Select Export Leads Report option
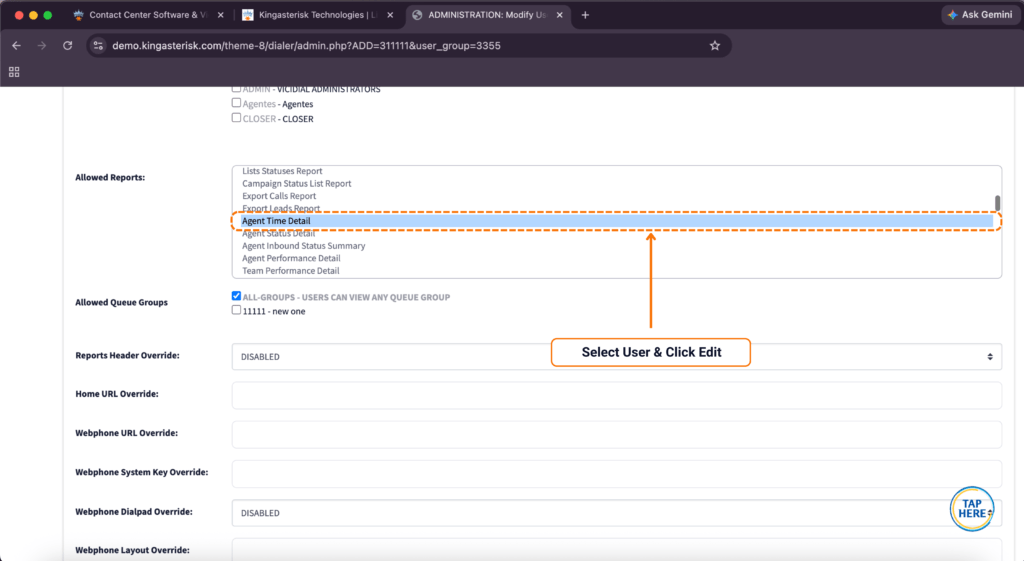1024x561 pixels. click(x=281, y=208)
